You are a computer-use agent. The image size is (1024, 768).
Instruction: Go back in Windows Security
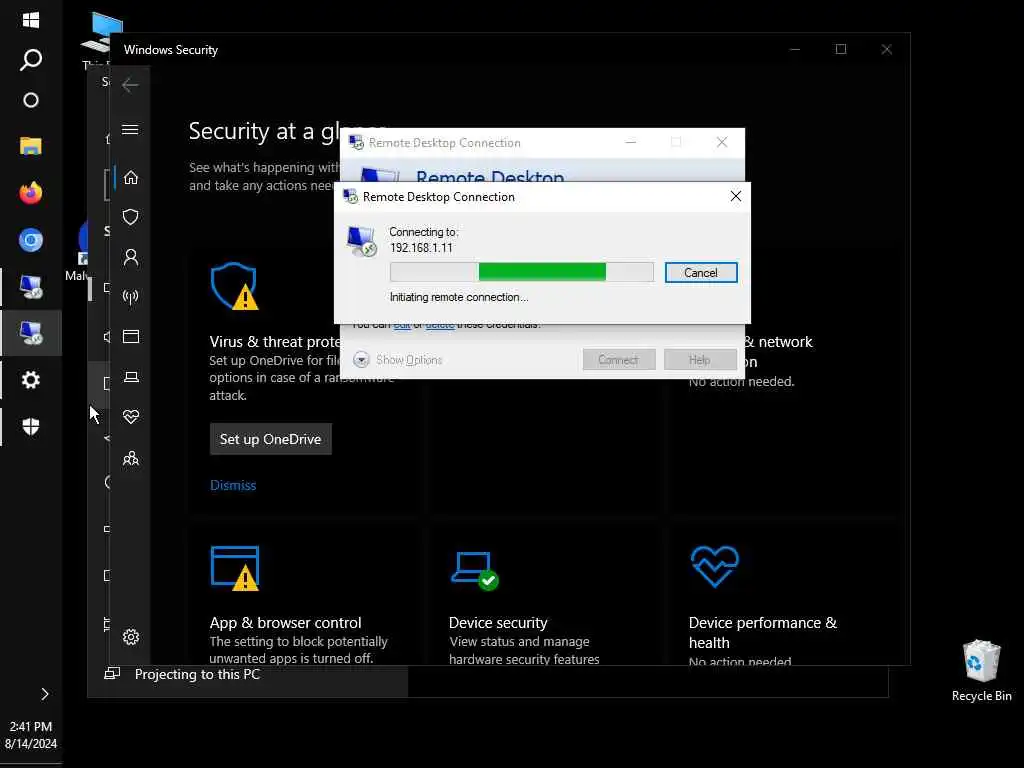click(x=130, y=84)
